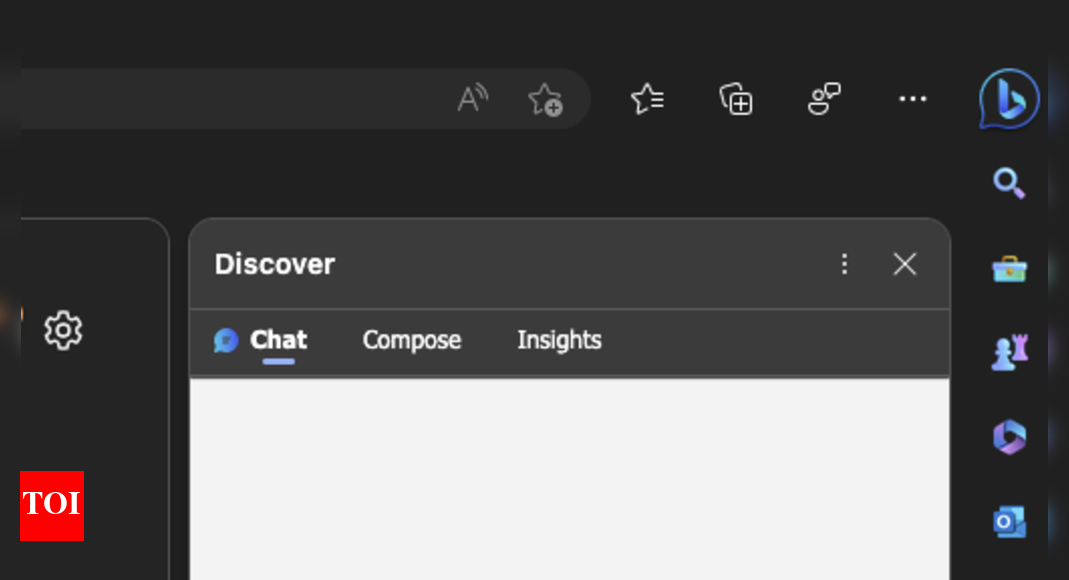Open Settings and more menu
Image resolution: width=1069 pixels, height=580 pixels.
pos(912,99)
